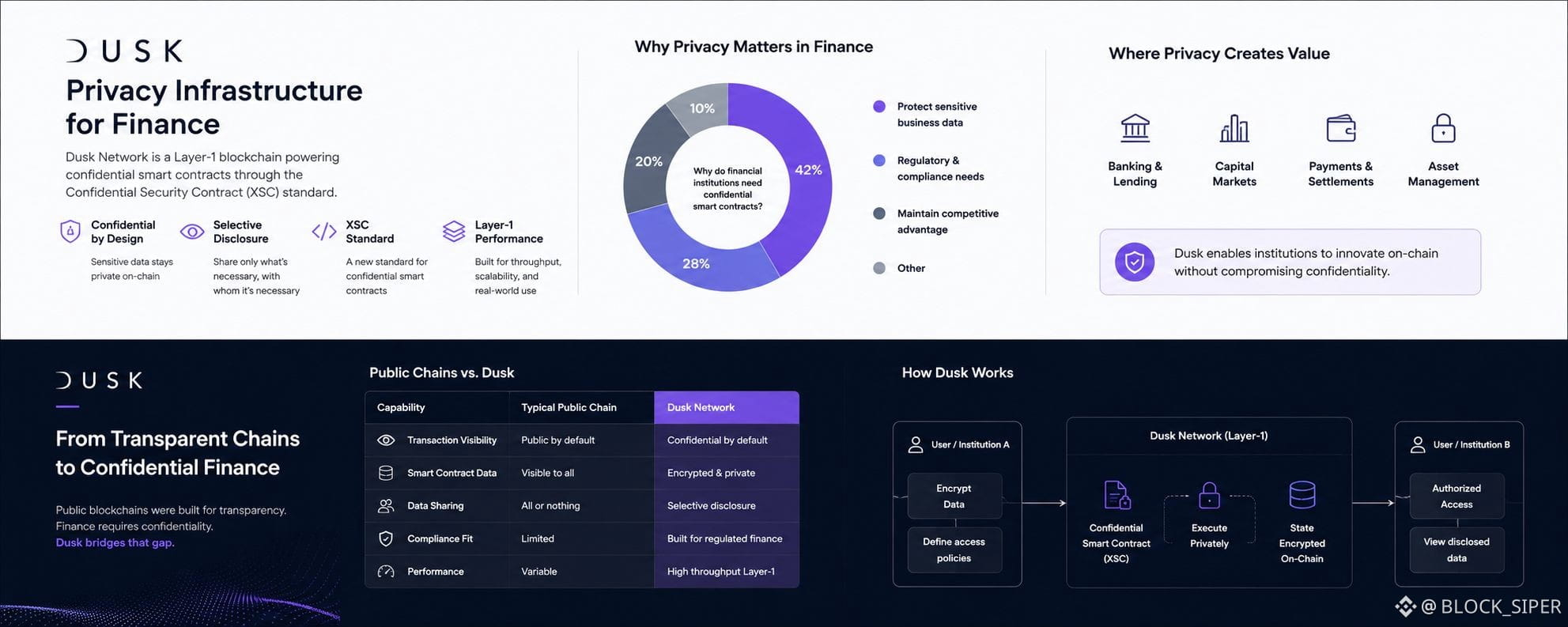Click the Encrypt Data box
Screen dimensions: 1568x627
(x=954, y=497)
